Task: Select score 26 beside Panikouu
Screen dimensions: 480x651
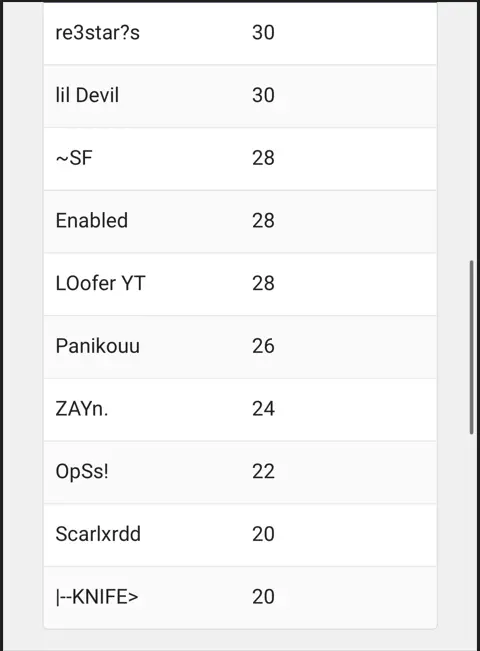Action: click(x=263, y=346)
